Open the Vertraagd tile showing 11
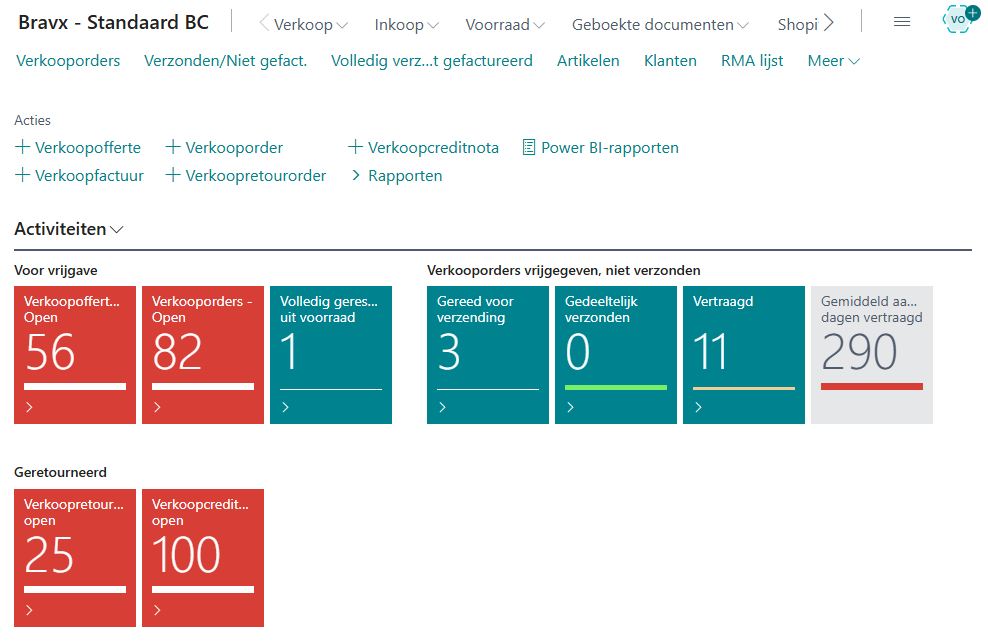 point(744,354)
